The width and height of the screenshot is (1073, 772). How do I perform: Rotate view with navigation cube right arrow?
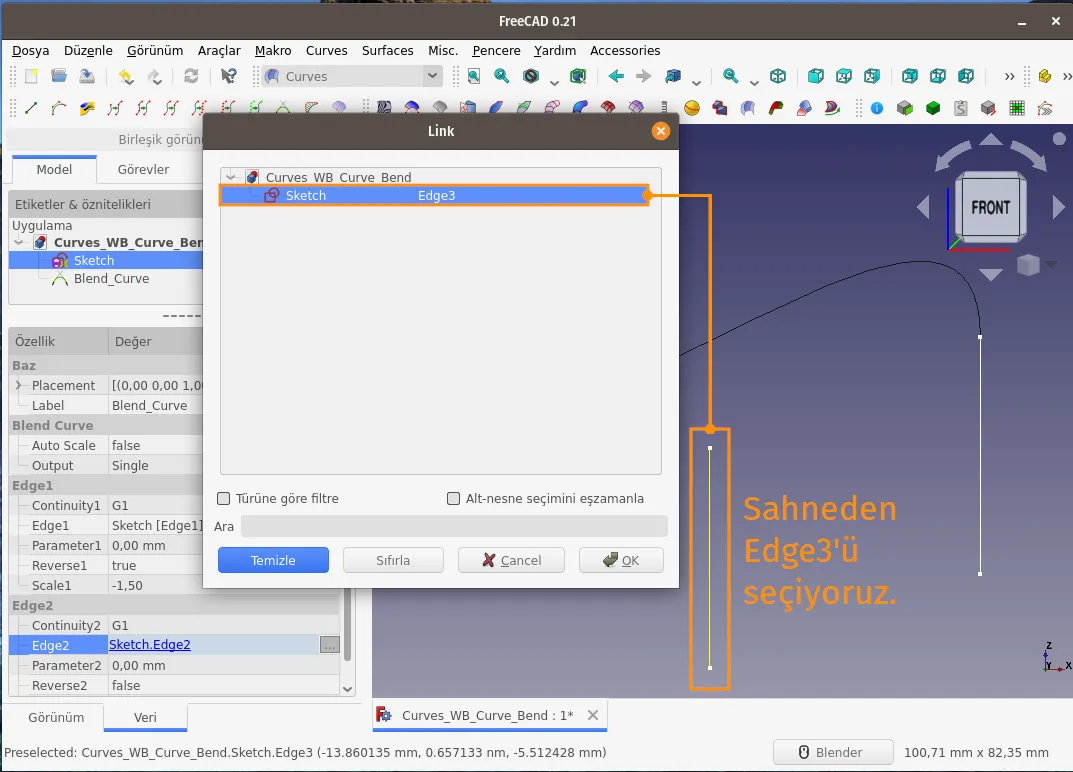[1058, 207]
